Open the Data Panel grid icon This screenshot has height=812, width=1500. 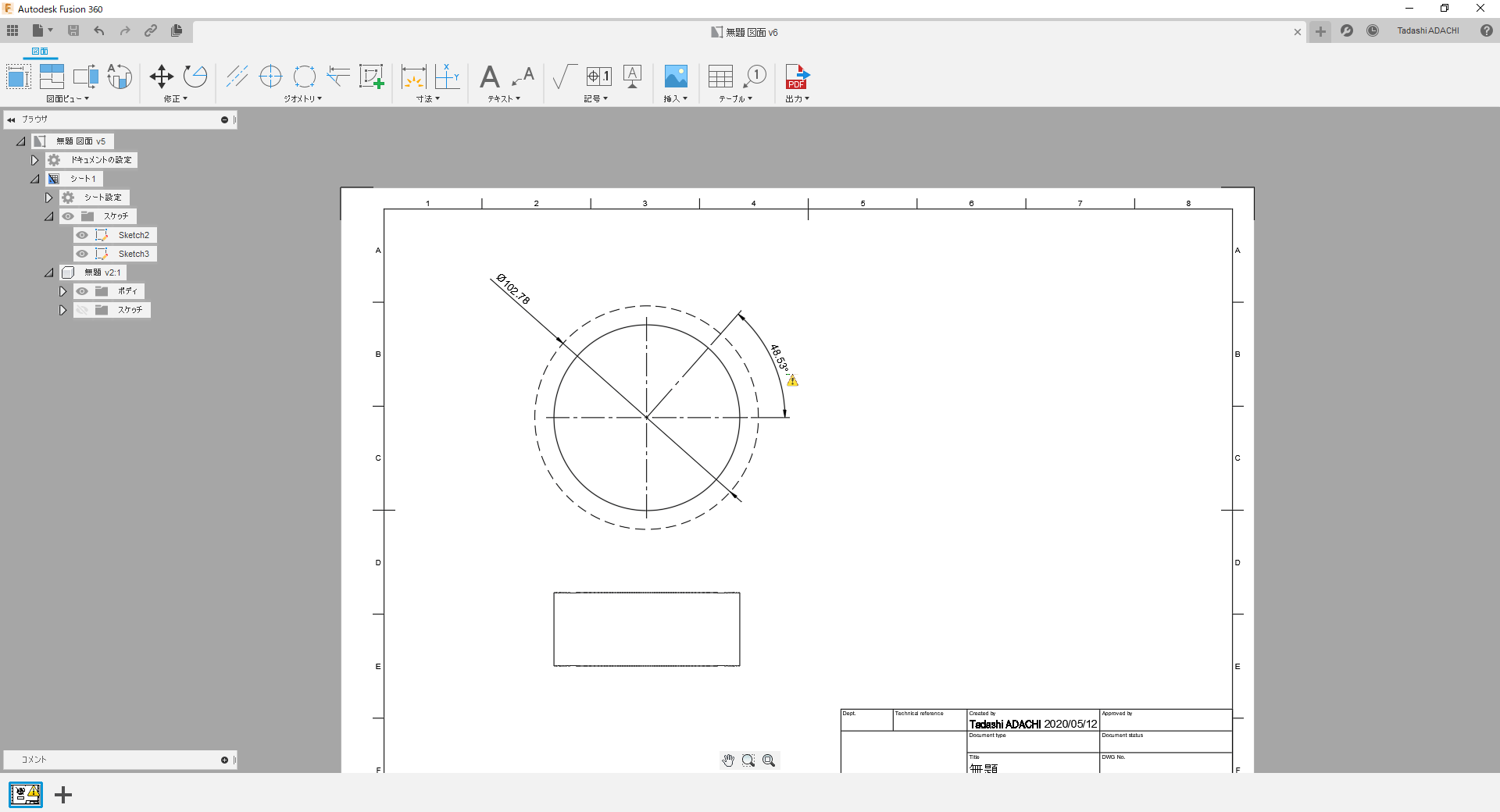[12, 30]
